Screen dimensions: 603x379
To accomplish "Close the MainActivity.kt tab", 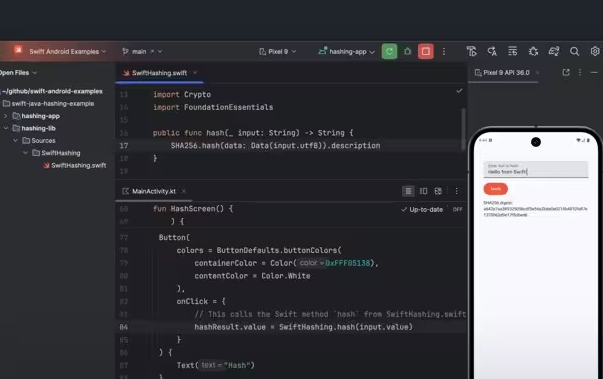I will point(184,191).
